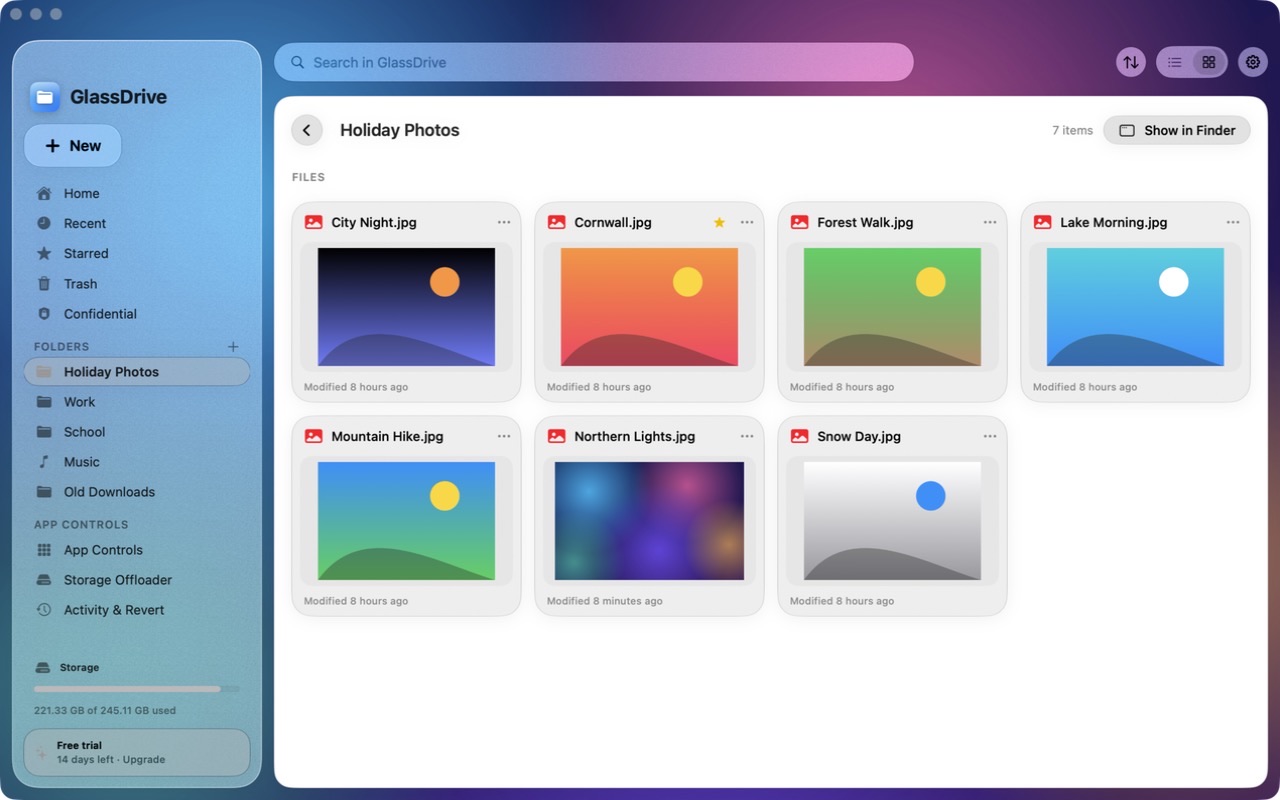
Task: Click the magnifier icon in the search bar
Action: 297,62
